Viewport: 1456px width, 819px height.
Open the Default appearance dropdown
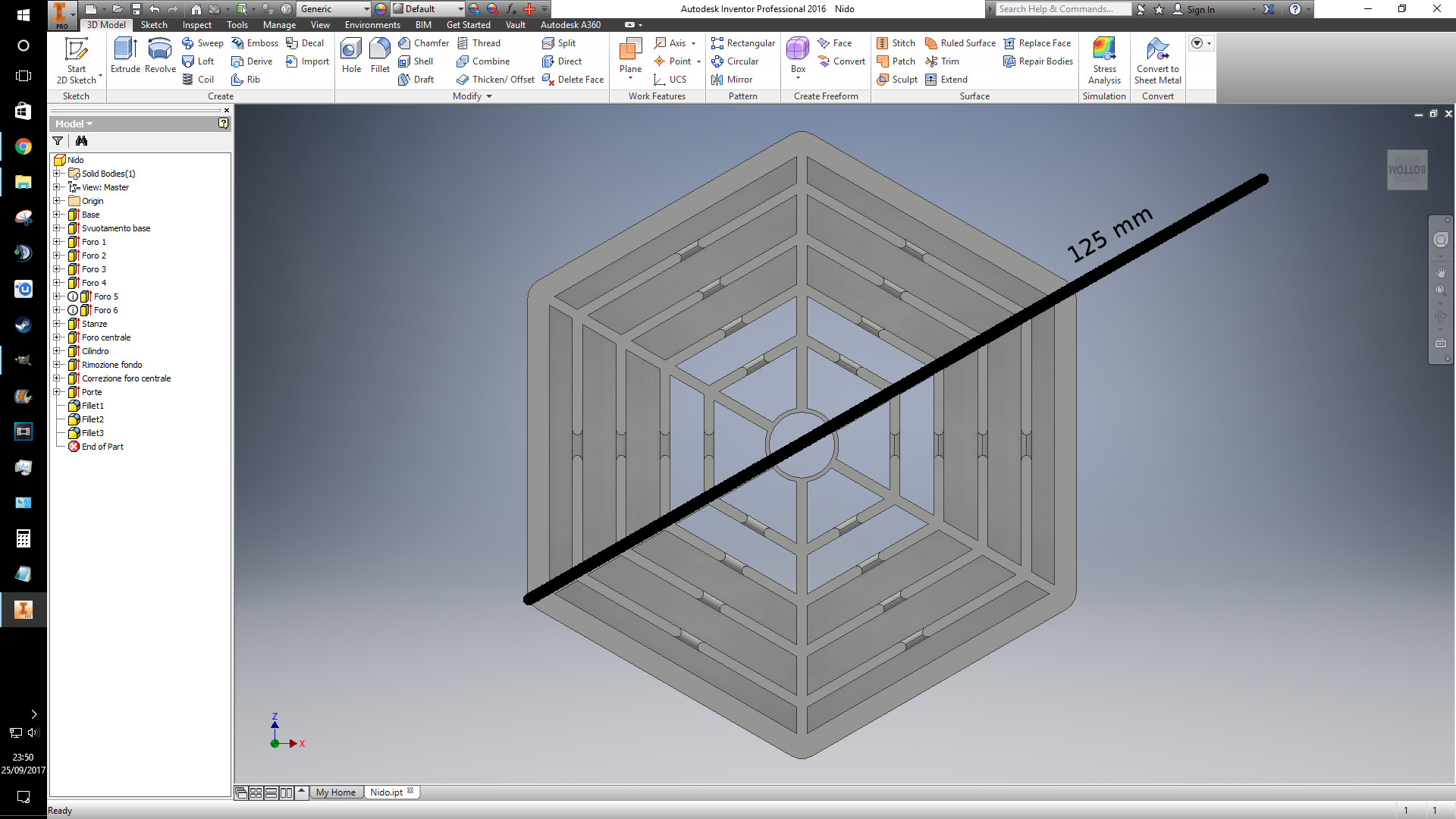pyautogui.click(x=460, y=9)
